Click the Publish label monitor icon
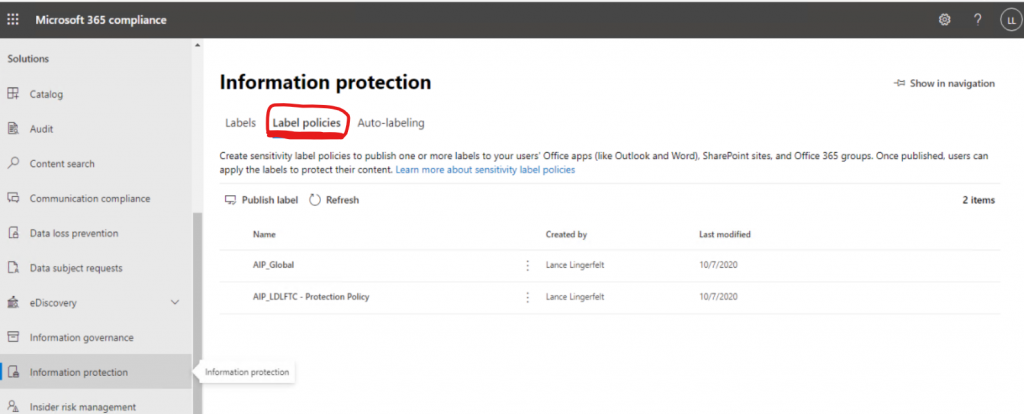 [230, 200]
